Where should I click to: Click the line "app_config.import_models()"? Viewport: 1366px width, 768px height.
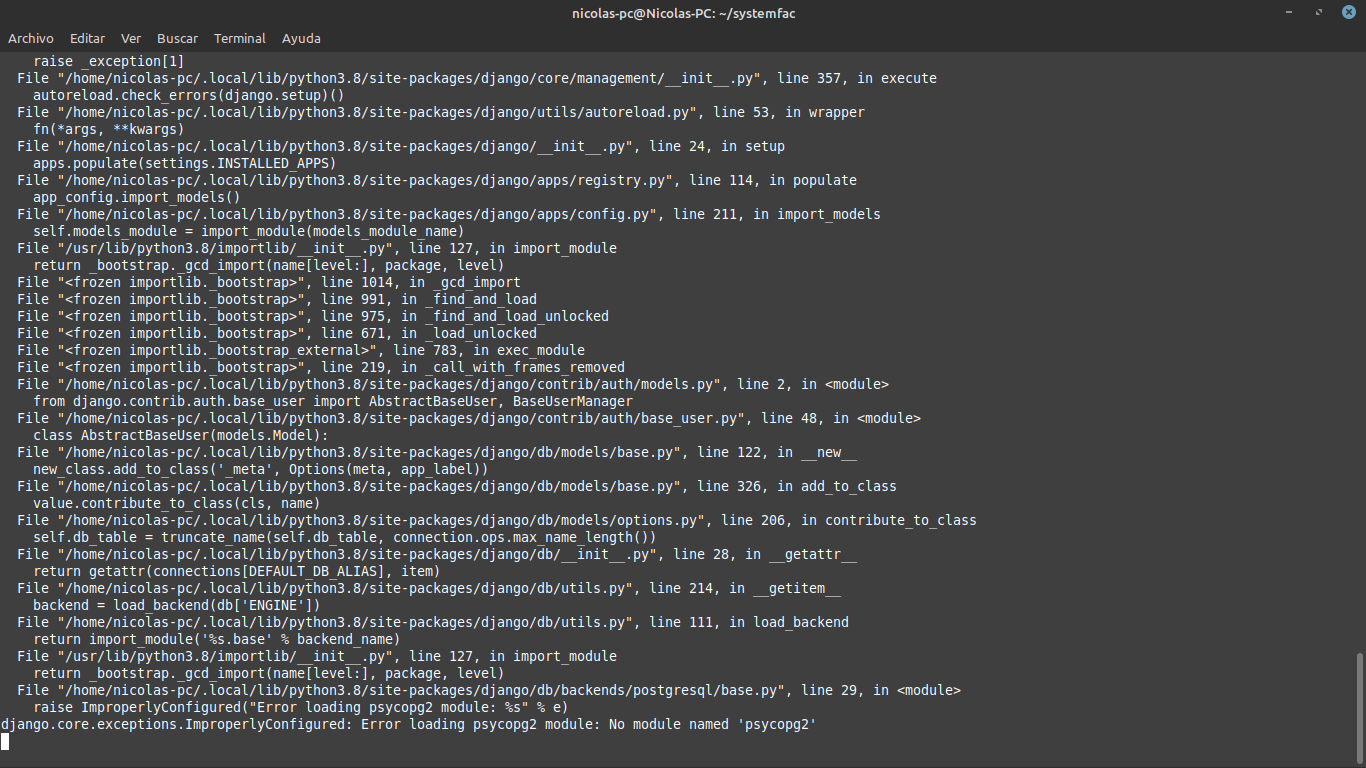[137, 197]
